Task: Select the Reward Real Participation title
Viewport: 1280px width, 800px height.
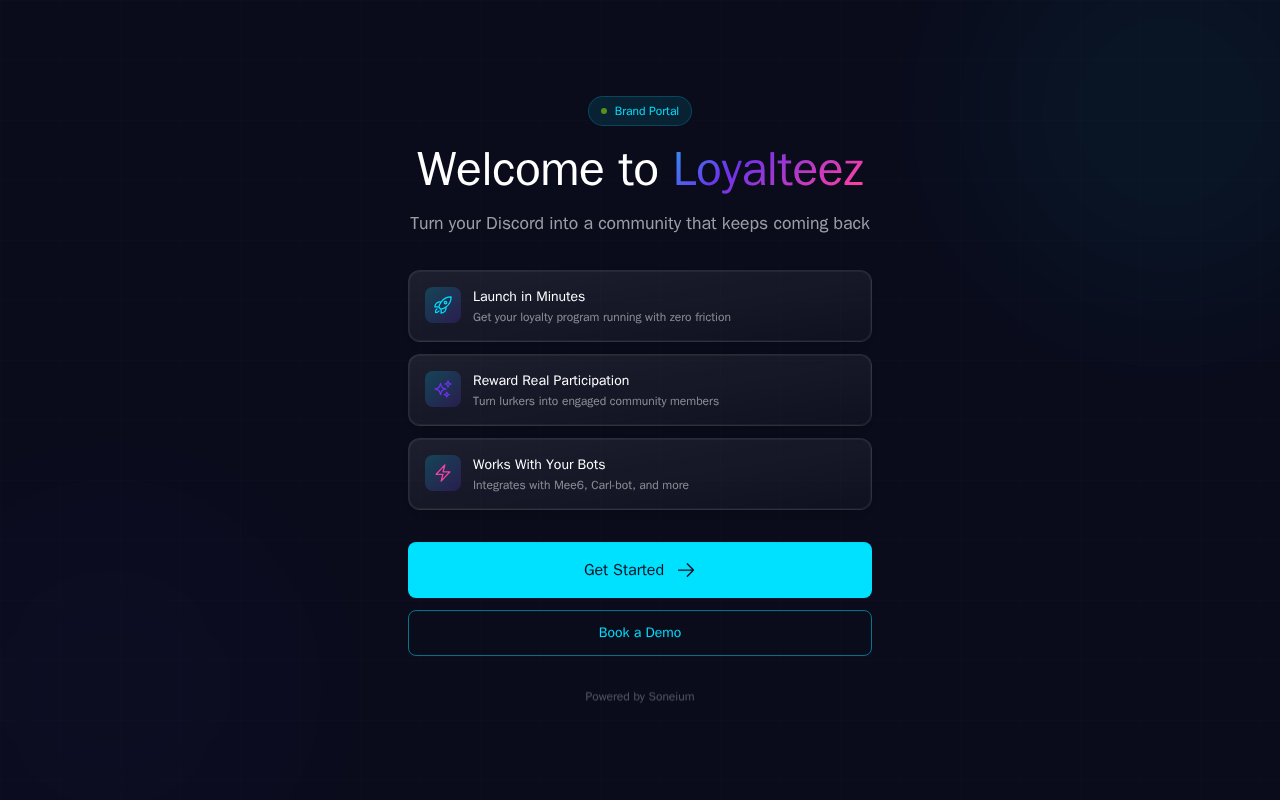Action: (551, 381)
